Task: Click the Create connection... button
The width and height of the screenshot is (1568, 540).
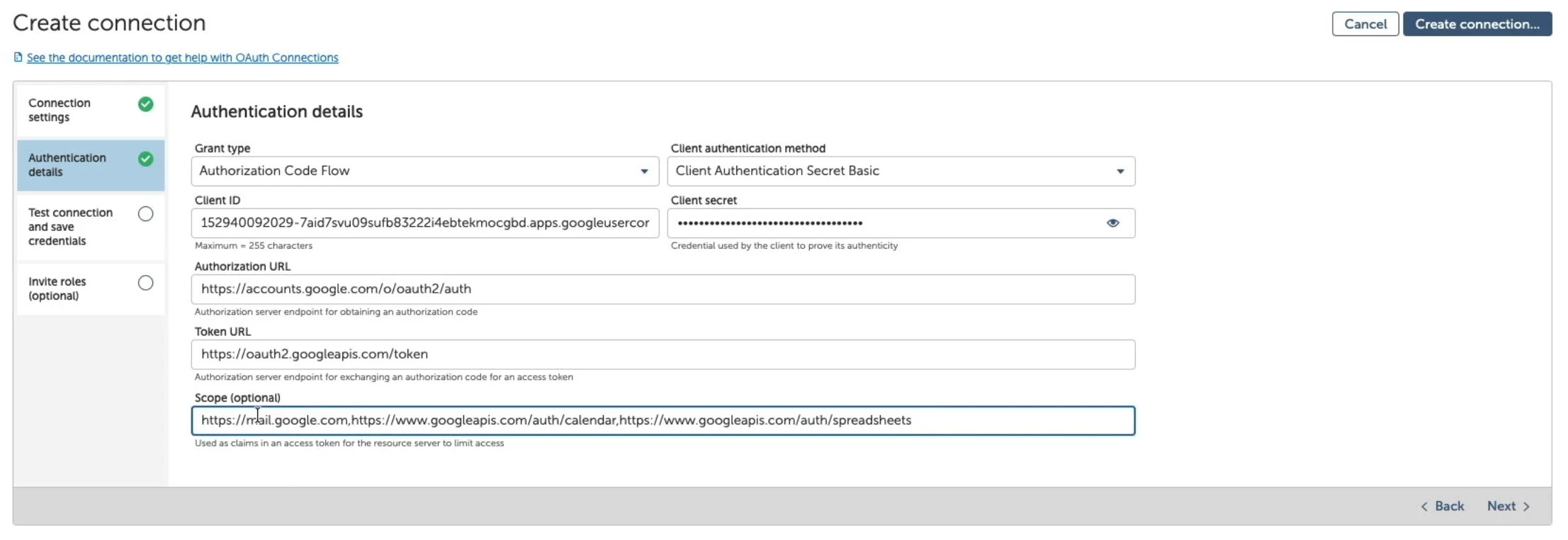Action: [1477, 24]
